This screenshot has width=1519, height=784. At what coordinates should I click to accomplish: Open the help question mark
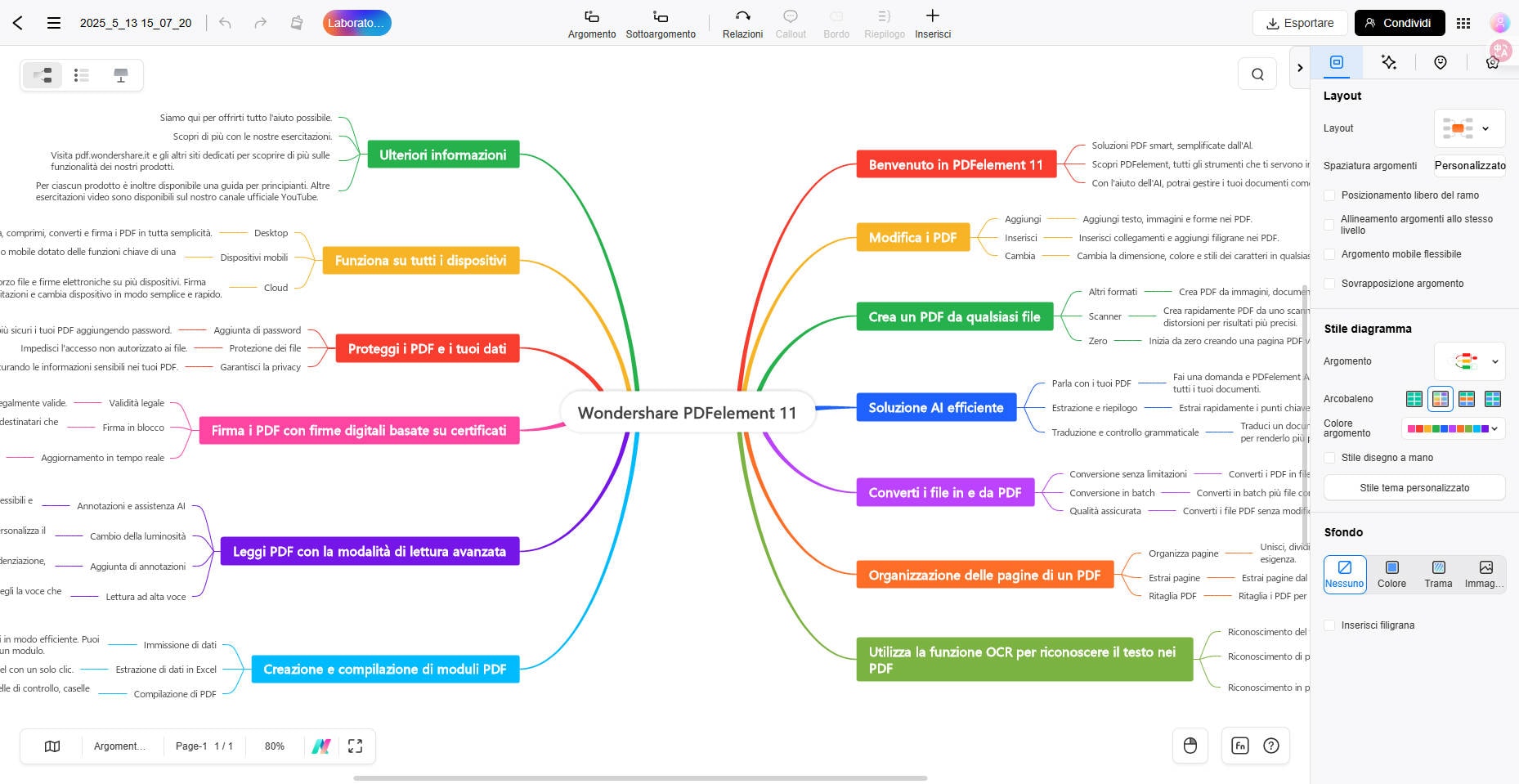[x=1271, y=746]
